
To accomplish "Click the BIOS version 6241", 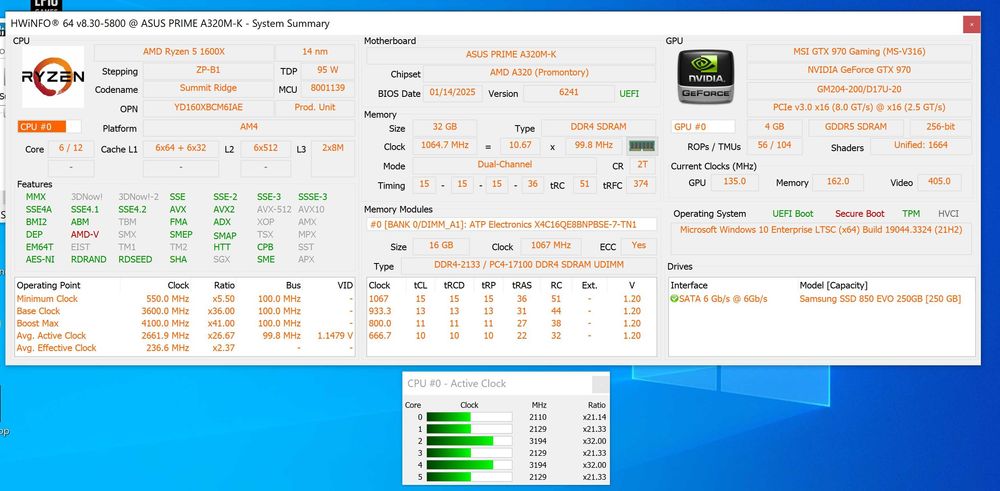I will (x=569, y=93).
